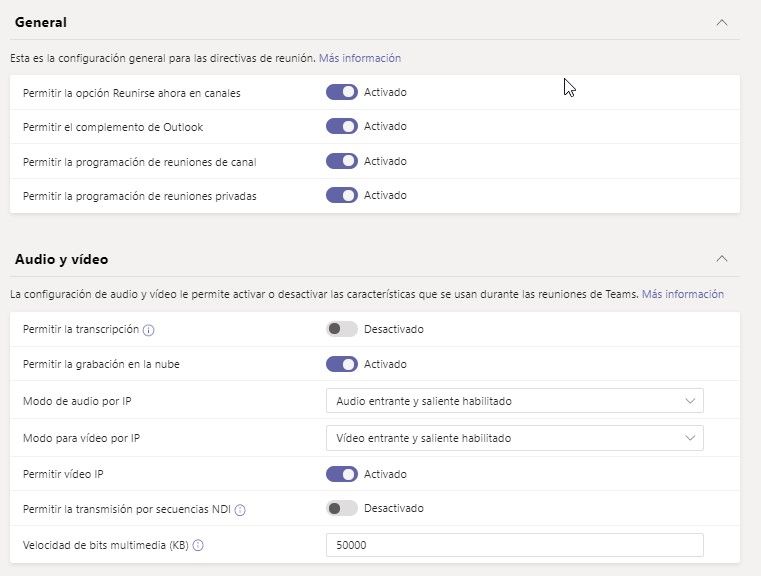The width and height of the screenshot is (761, 576).
Task: Enable transmisión por secuencias NDI toggle
Action: pyautogui.click(x=342, y=508)
